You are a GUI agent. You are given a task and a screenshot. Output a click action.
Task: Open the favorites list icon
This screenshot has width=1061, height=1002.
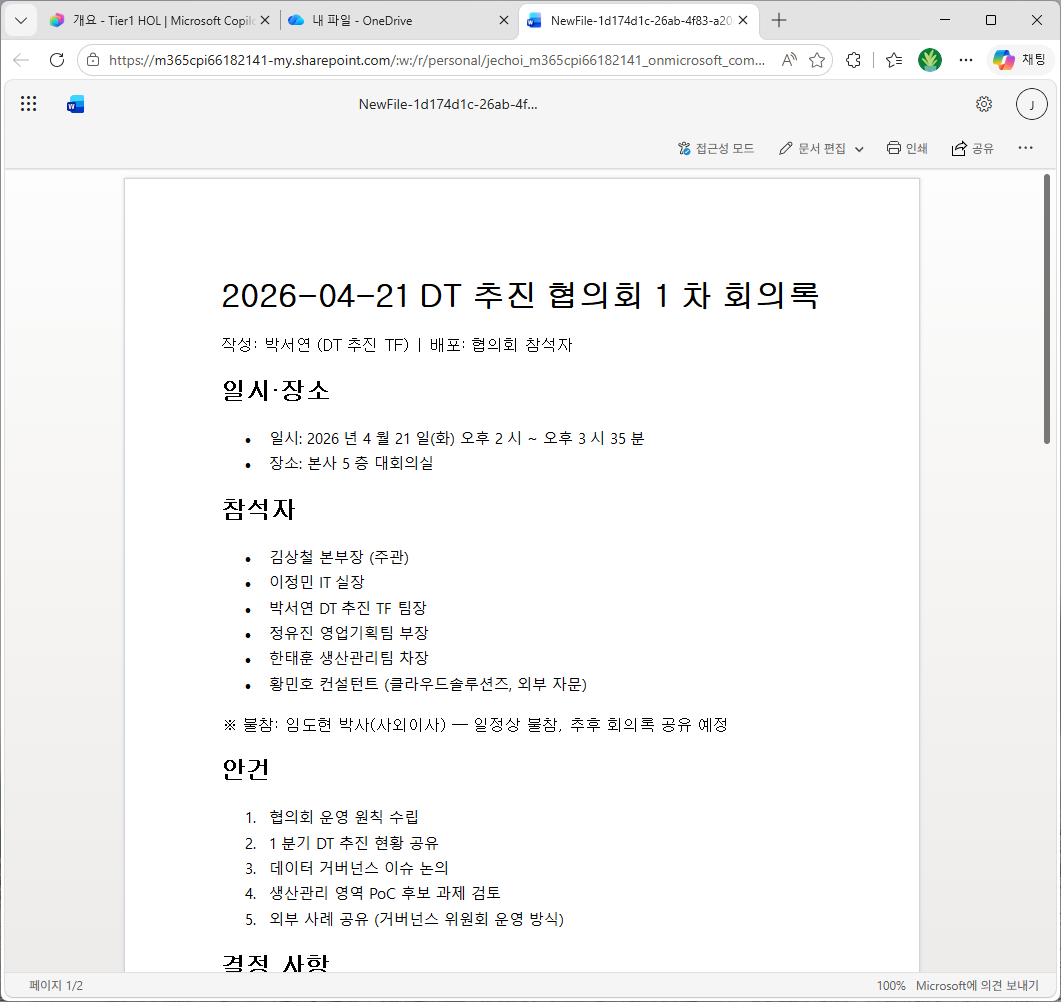click(894, 60)
